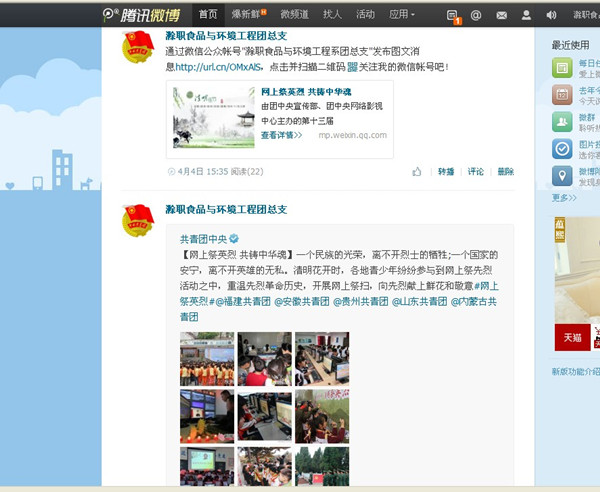
Task: Click the location pin app icon
Action: point(562,176)
